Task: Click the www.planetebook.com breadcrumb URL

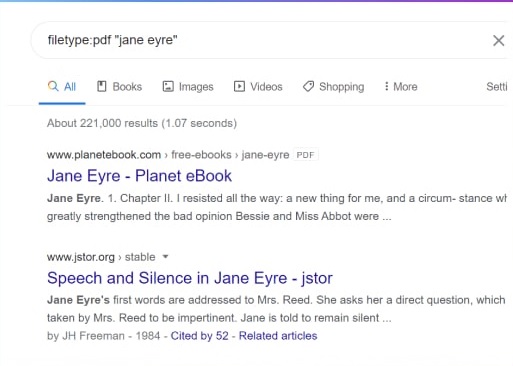Action: click(104, 155)
